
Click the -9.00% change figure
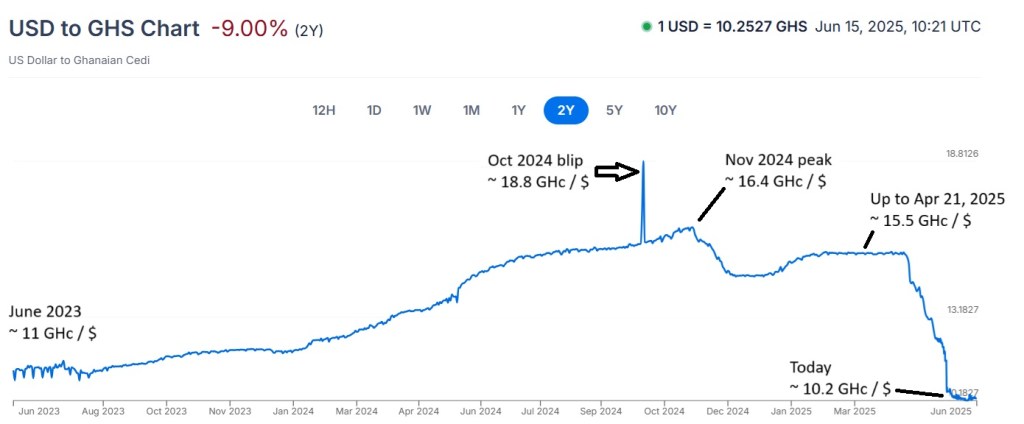coord(249,29)
